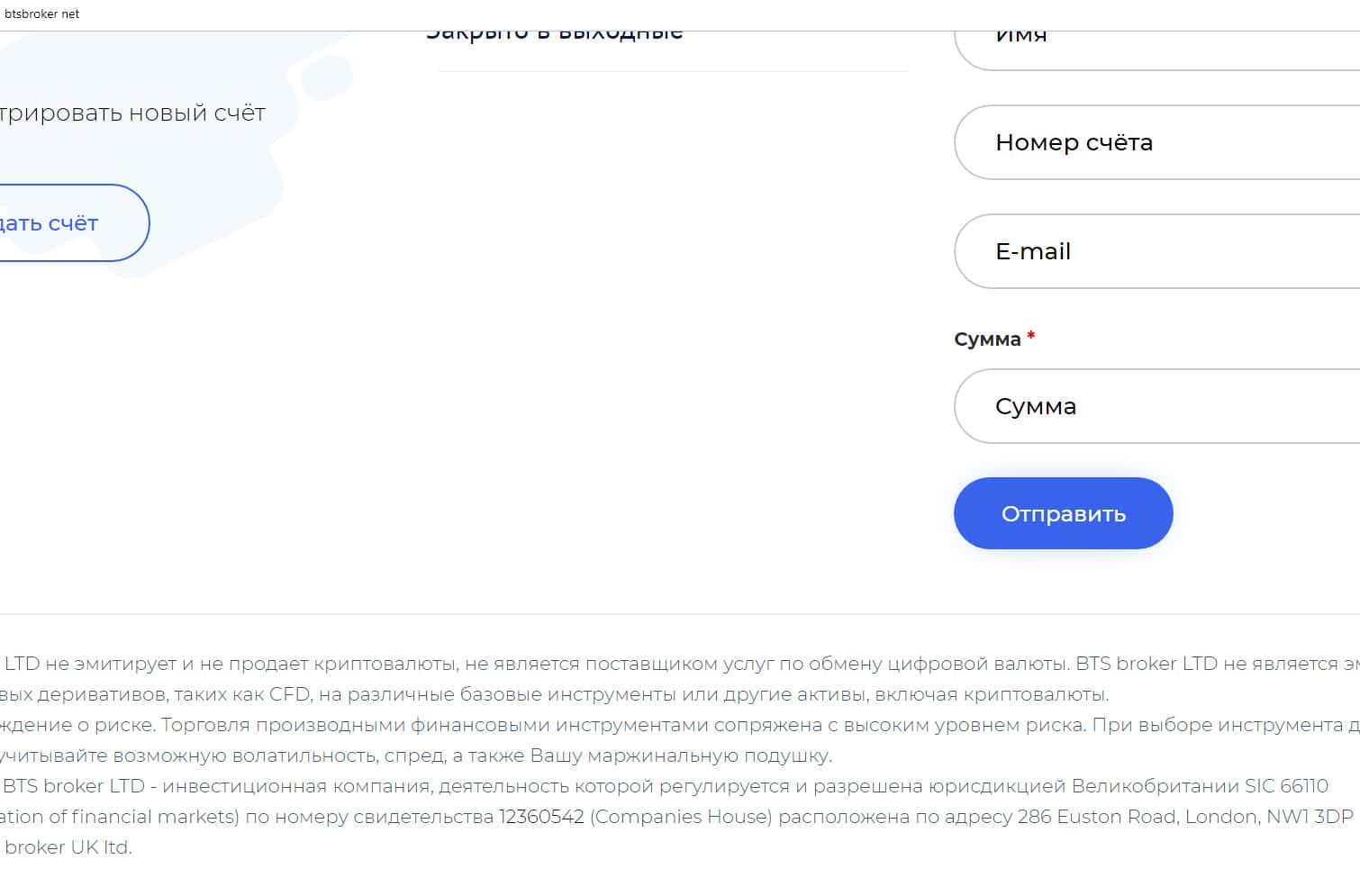Click the 'Закрыто в выходные' text

pyautogui.click(x=555, y=36)
